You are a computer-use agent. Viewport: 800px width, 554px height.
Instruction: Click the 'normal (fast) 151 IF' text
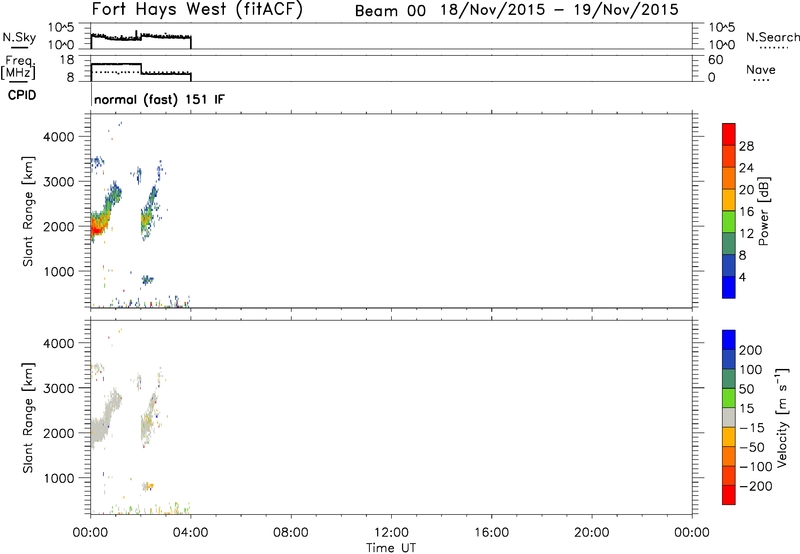(x=159, y=99)
